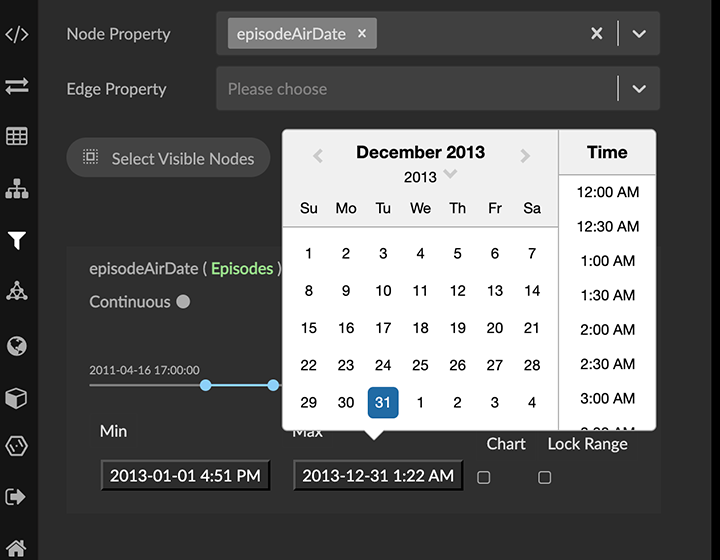This screenshot has width=720, height=560.
Task: Click the first handle on range slider
Action: click(205, 385)
